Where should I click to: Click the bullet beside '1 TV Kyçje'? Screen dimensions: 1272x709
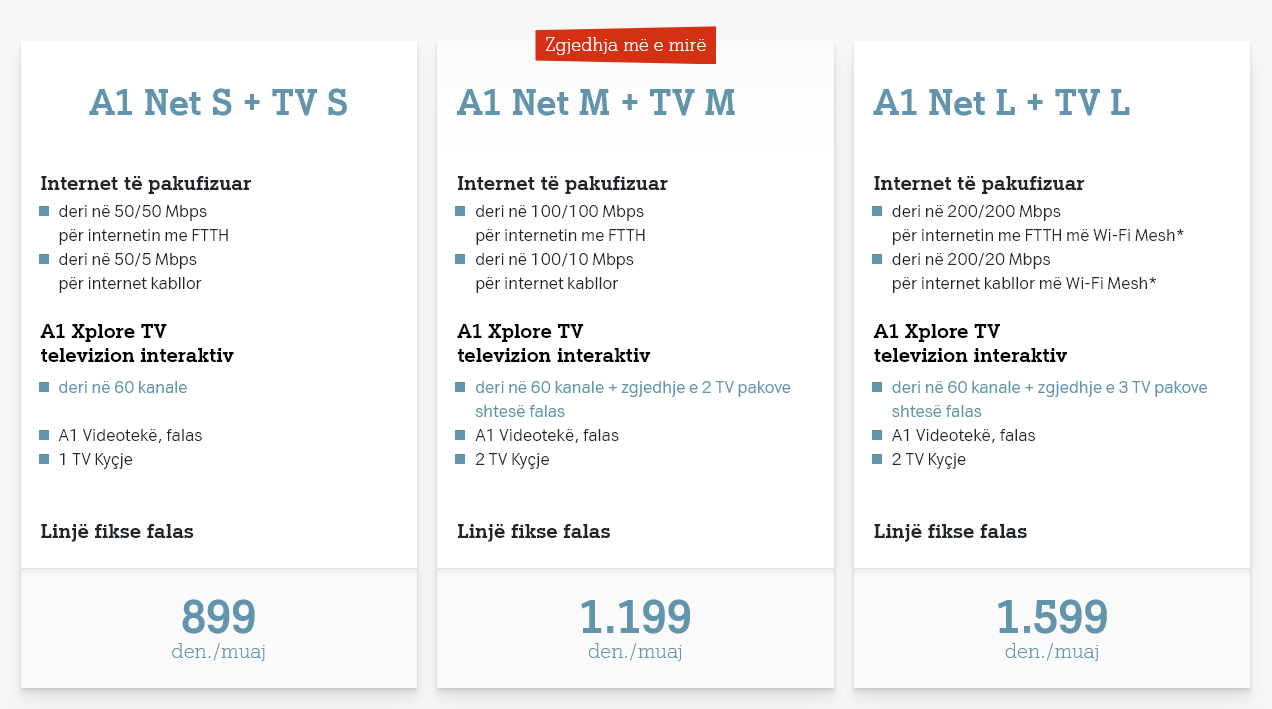pyautogui.click(x=44, y=459)
